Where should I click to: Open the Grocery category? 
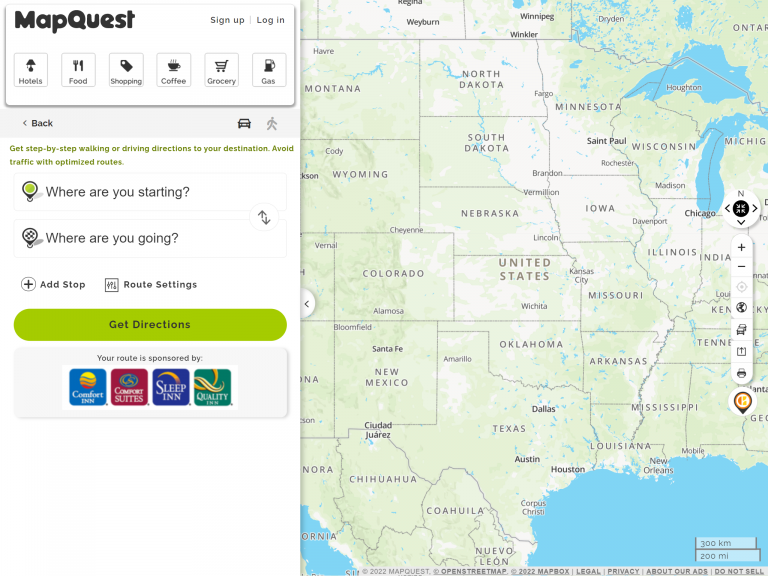point(221,70)
